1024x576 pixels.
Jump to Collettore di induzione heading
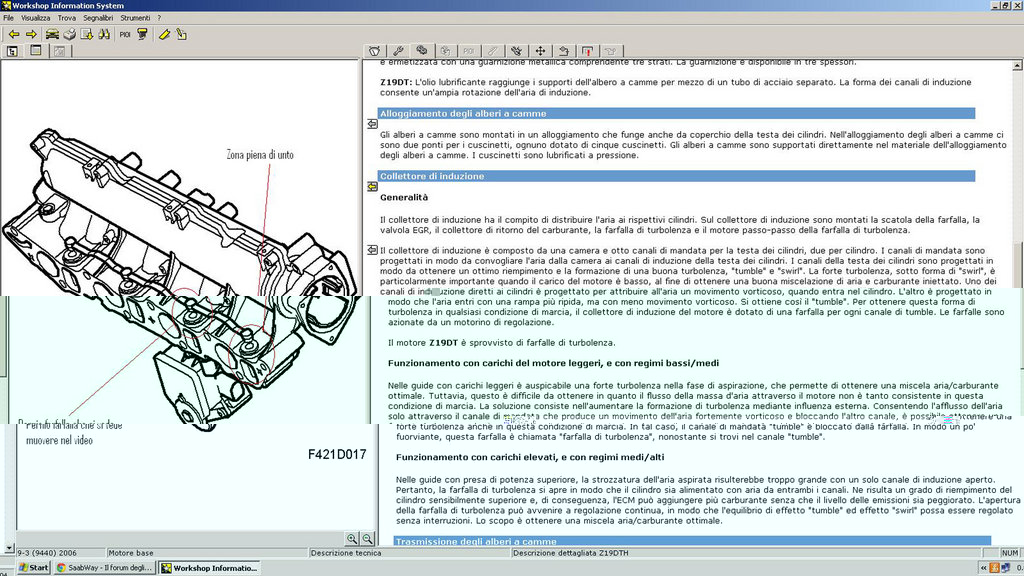(676, 176)
